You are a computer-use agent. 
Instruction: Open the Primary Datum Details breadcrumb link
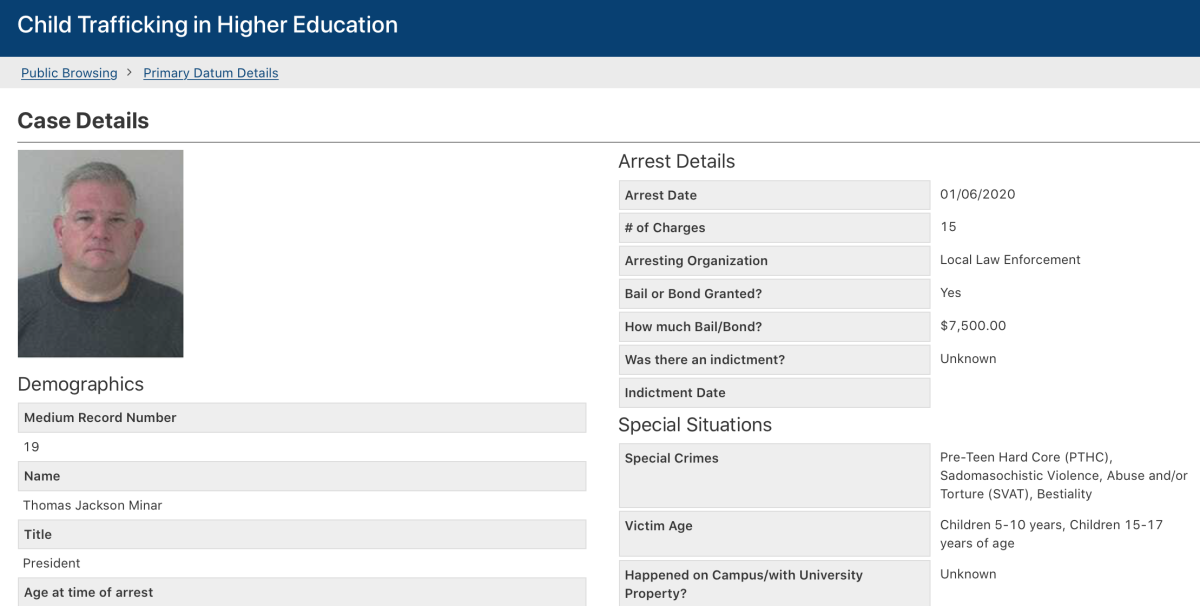click(211, 73)
